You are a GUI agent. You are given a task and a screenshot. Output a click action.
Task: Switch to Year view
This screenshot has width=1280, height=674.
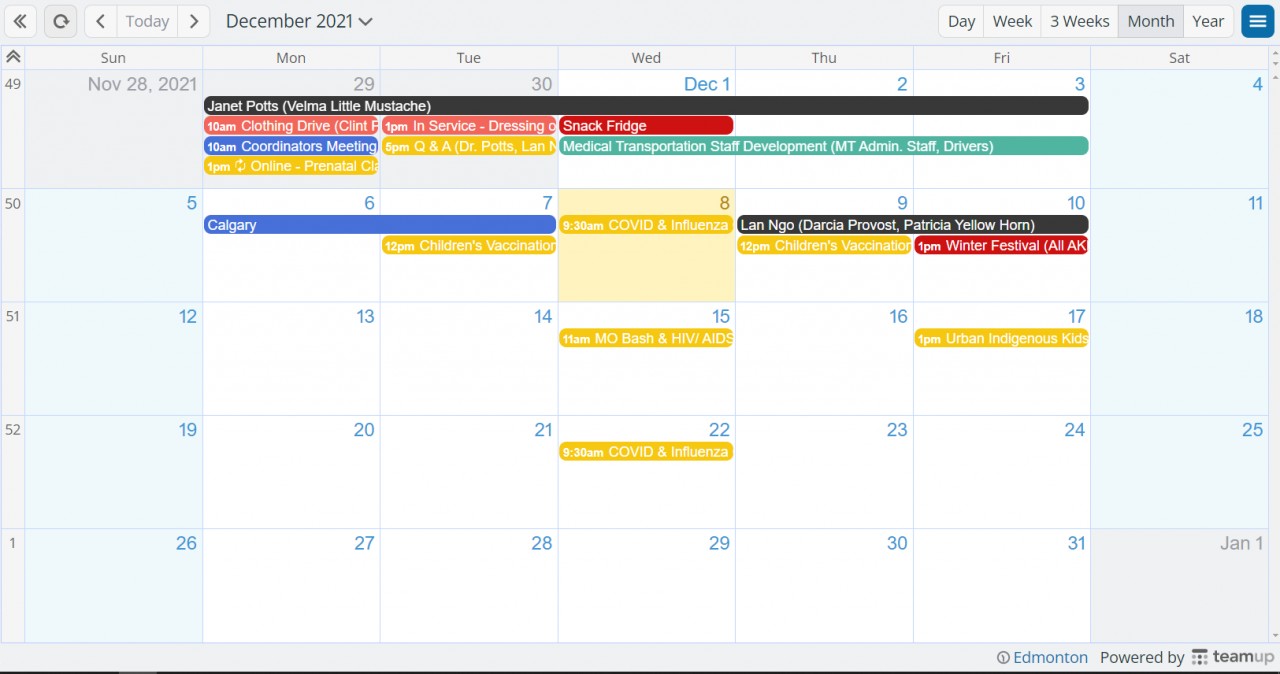point(1208,21)
